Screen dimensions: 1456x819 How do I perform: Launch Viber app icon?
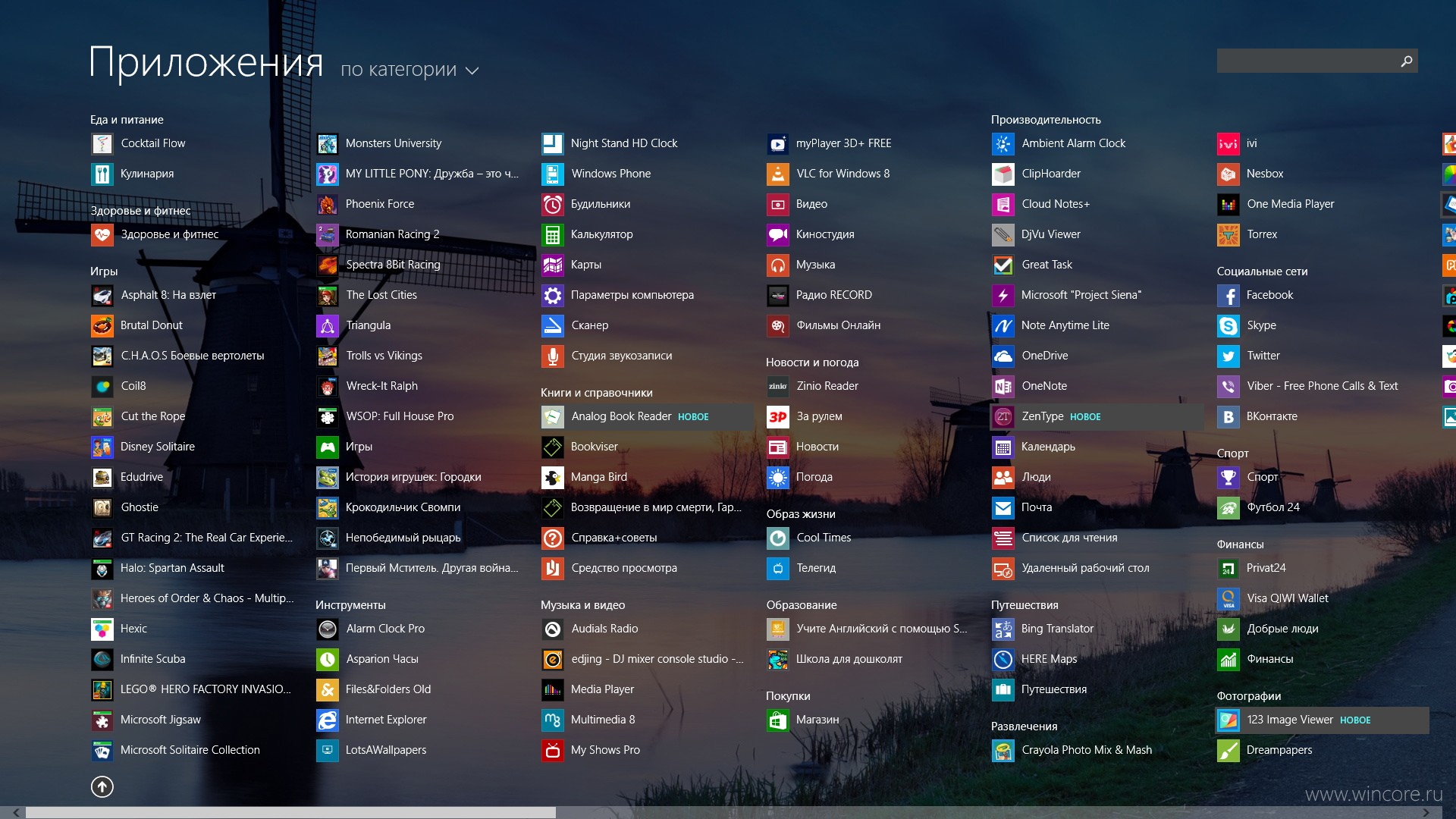[x=1228, y=386]
